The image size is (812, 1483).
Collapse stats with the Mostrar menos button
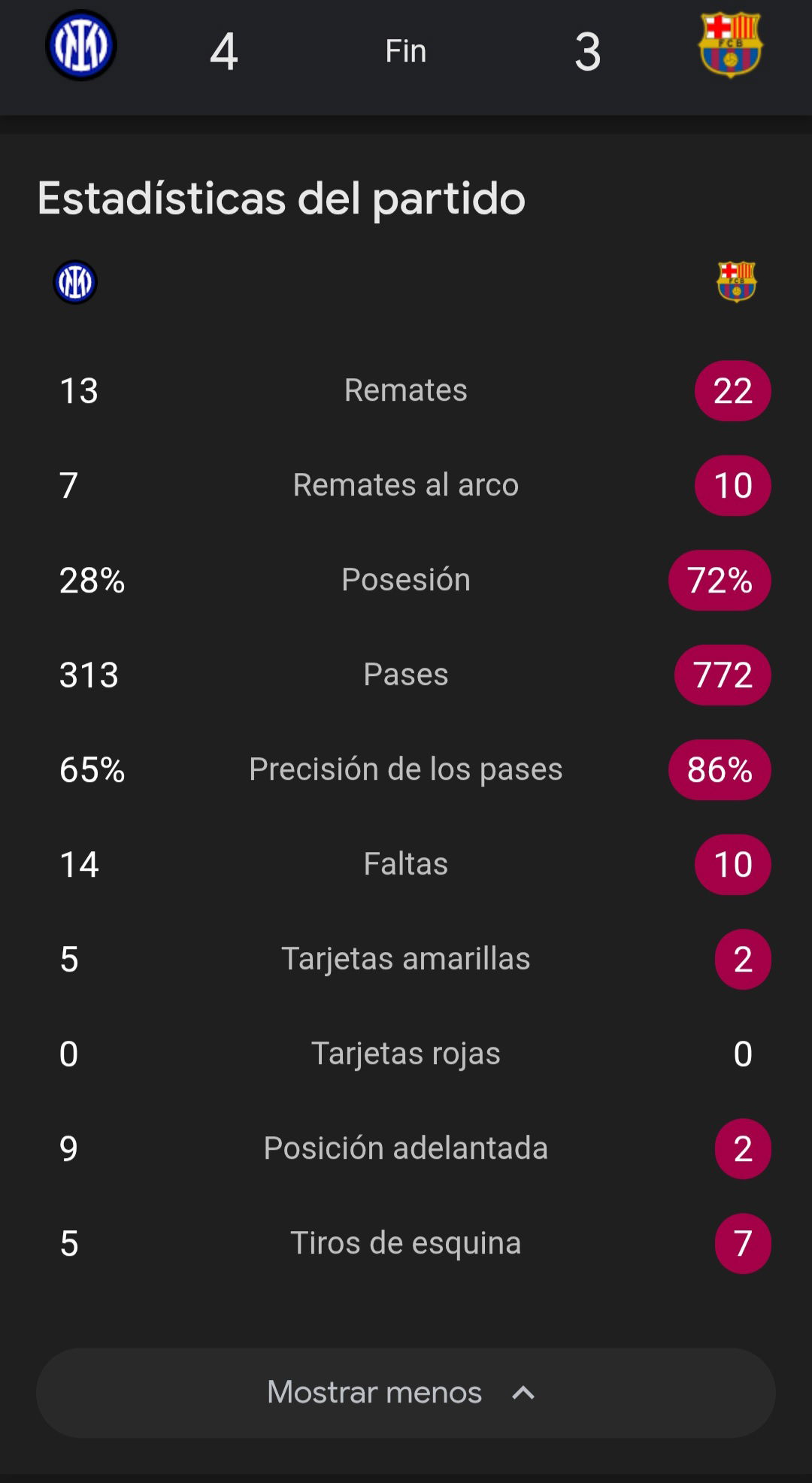(x=406, y=1393)
